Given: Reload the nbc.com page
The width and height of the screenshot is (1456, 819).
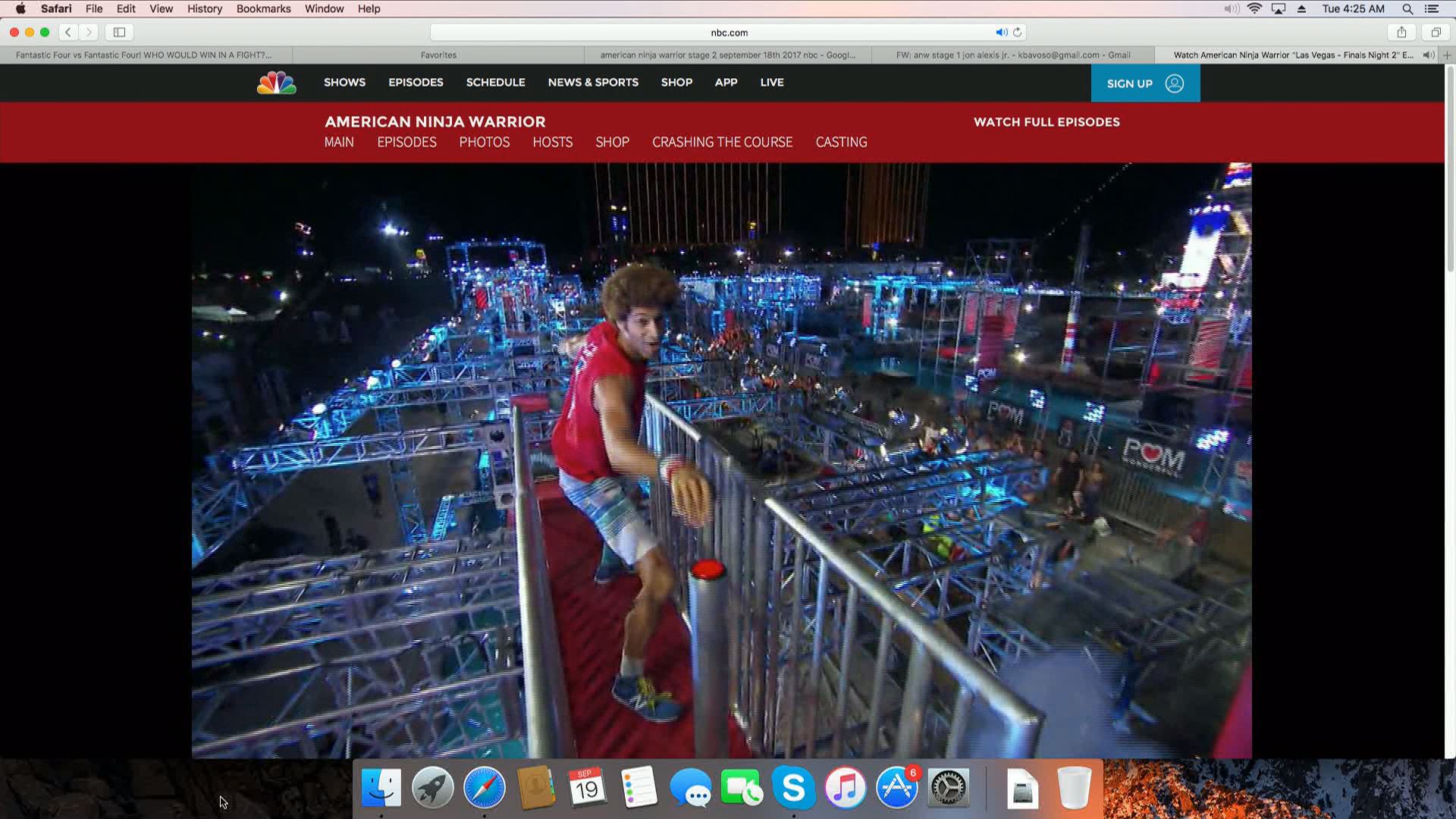Looking at the screenshot, I should click(1018, 32).
